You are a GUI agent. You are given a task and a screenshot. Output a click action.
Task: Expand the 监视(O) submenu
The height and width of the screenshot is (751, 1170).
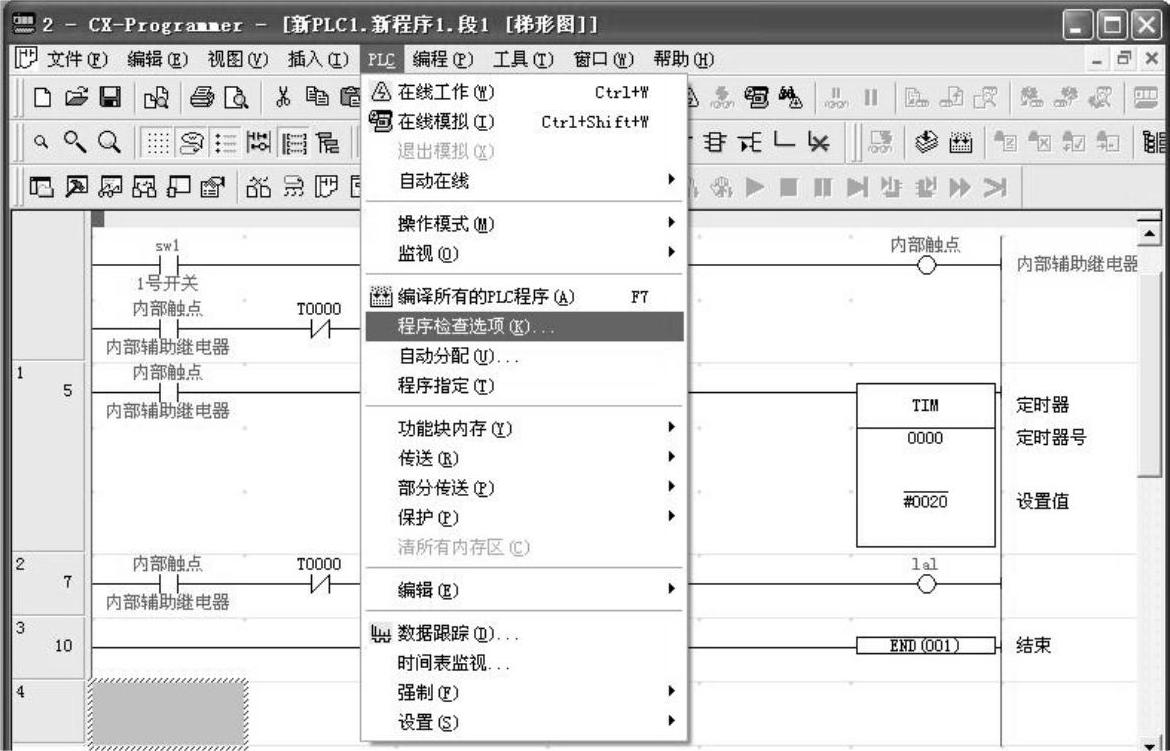pyautogui.click(x=525, y=254)
